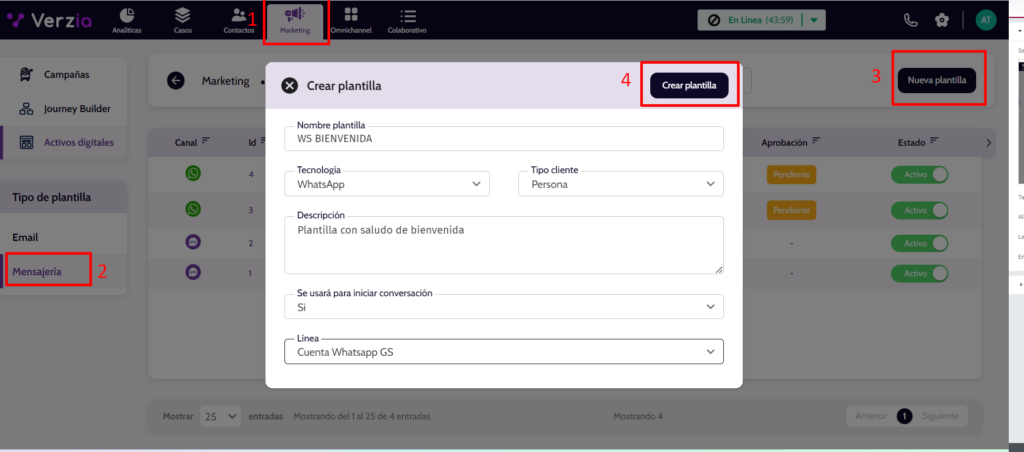Screen dimensions: 1024x452
Task: Click the Nombre plantilla text field
Action: (503, 139)
